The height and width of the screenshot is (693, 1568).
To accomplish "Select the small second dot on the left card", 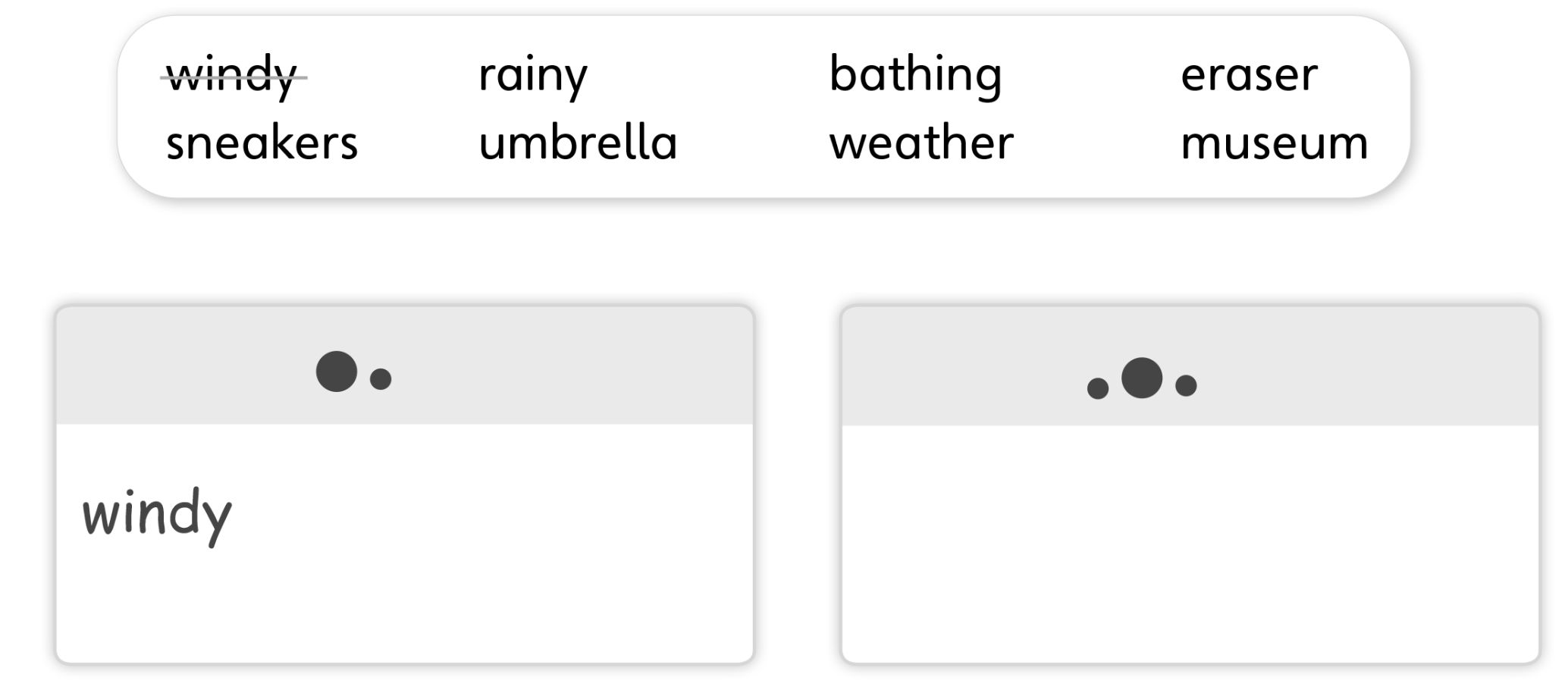I will coord(381,379).
